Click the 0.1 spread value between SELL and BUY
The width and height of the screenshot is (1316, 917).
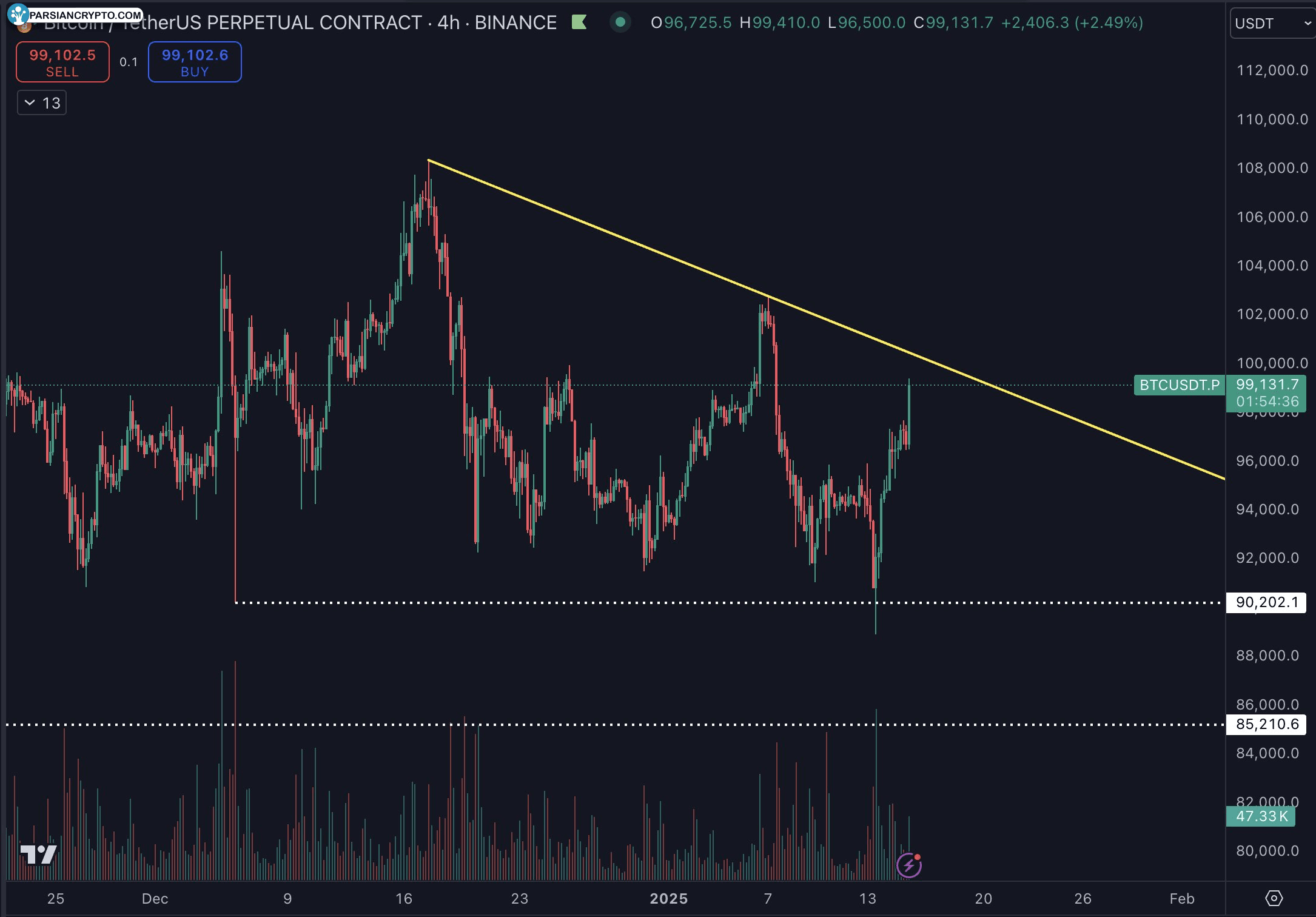point(129,62)
